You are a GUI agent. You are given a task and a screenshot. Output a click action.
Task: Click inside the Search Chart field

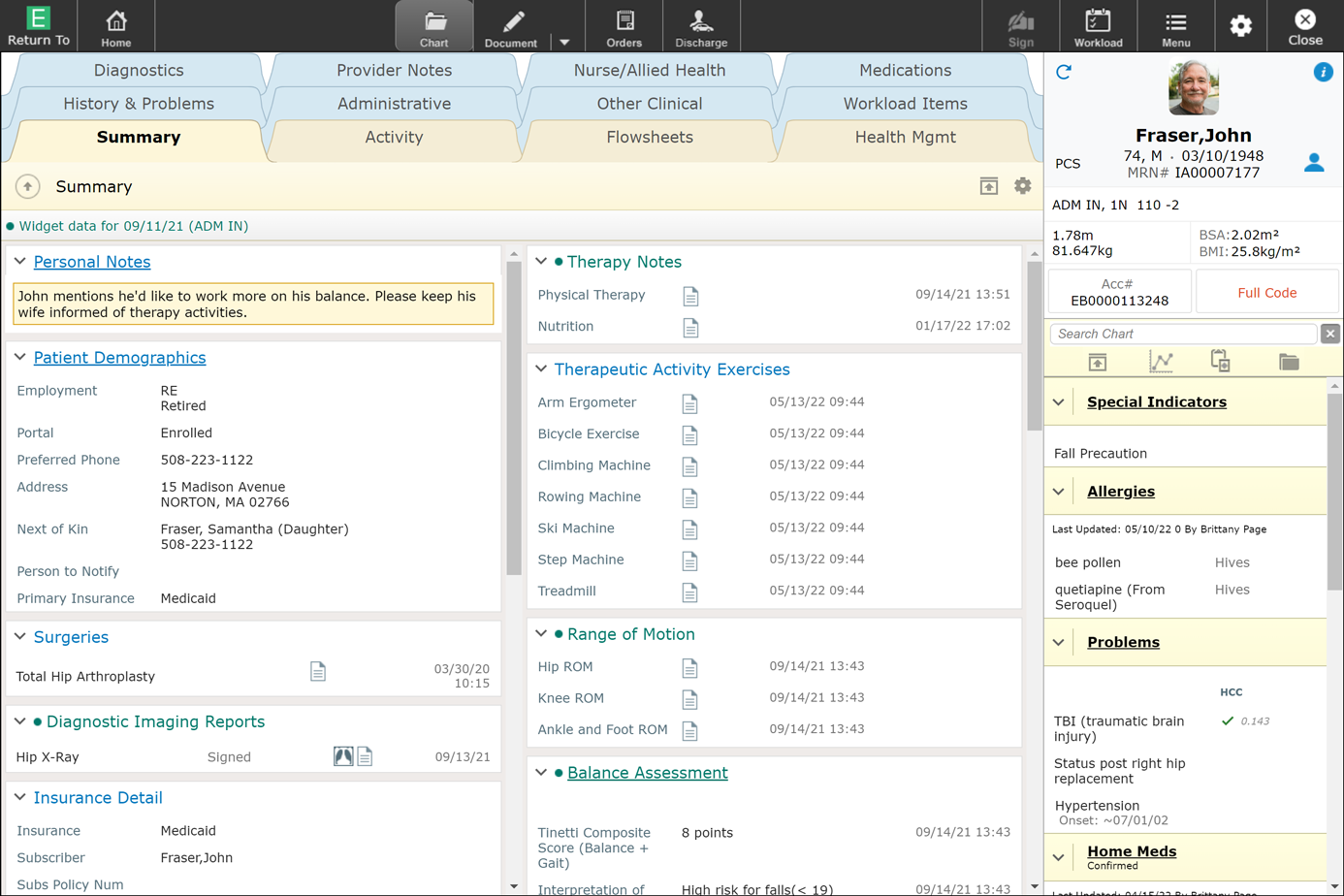pos(1178,334)
